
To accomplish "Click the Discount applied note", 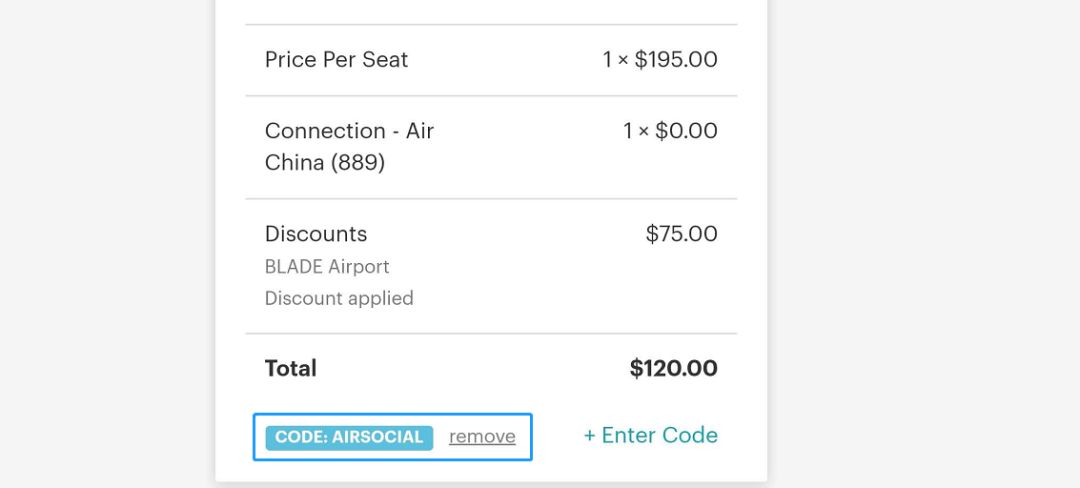I will [x=339, y=298].
